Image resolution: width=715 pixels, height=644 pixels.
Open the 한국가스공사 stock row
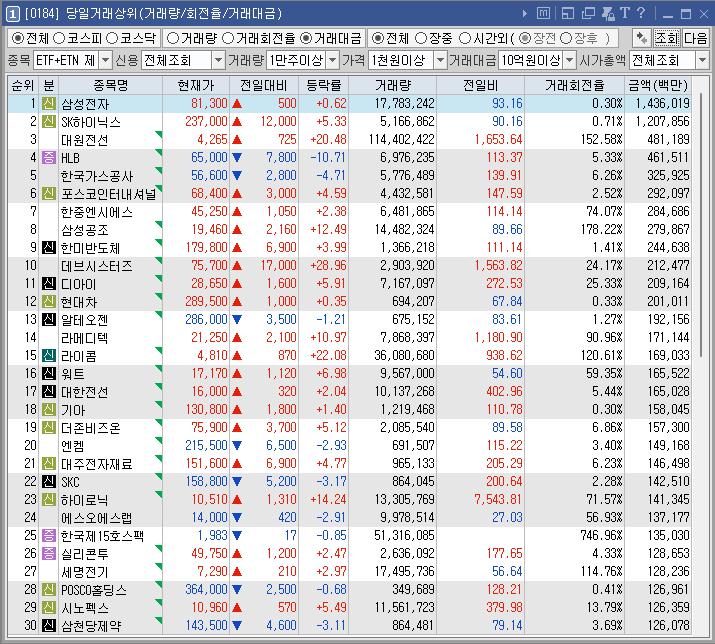(x=350, y=175)
